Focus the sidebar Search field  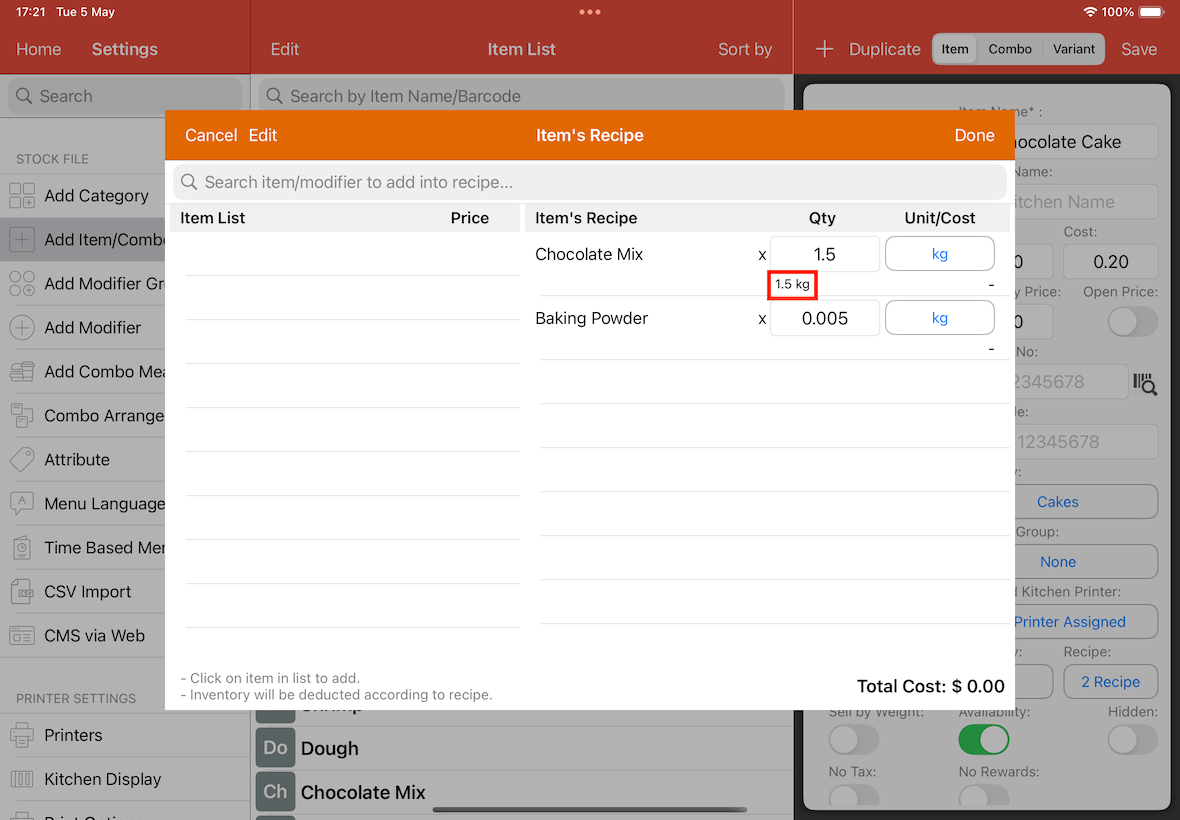125,96
